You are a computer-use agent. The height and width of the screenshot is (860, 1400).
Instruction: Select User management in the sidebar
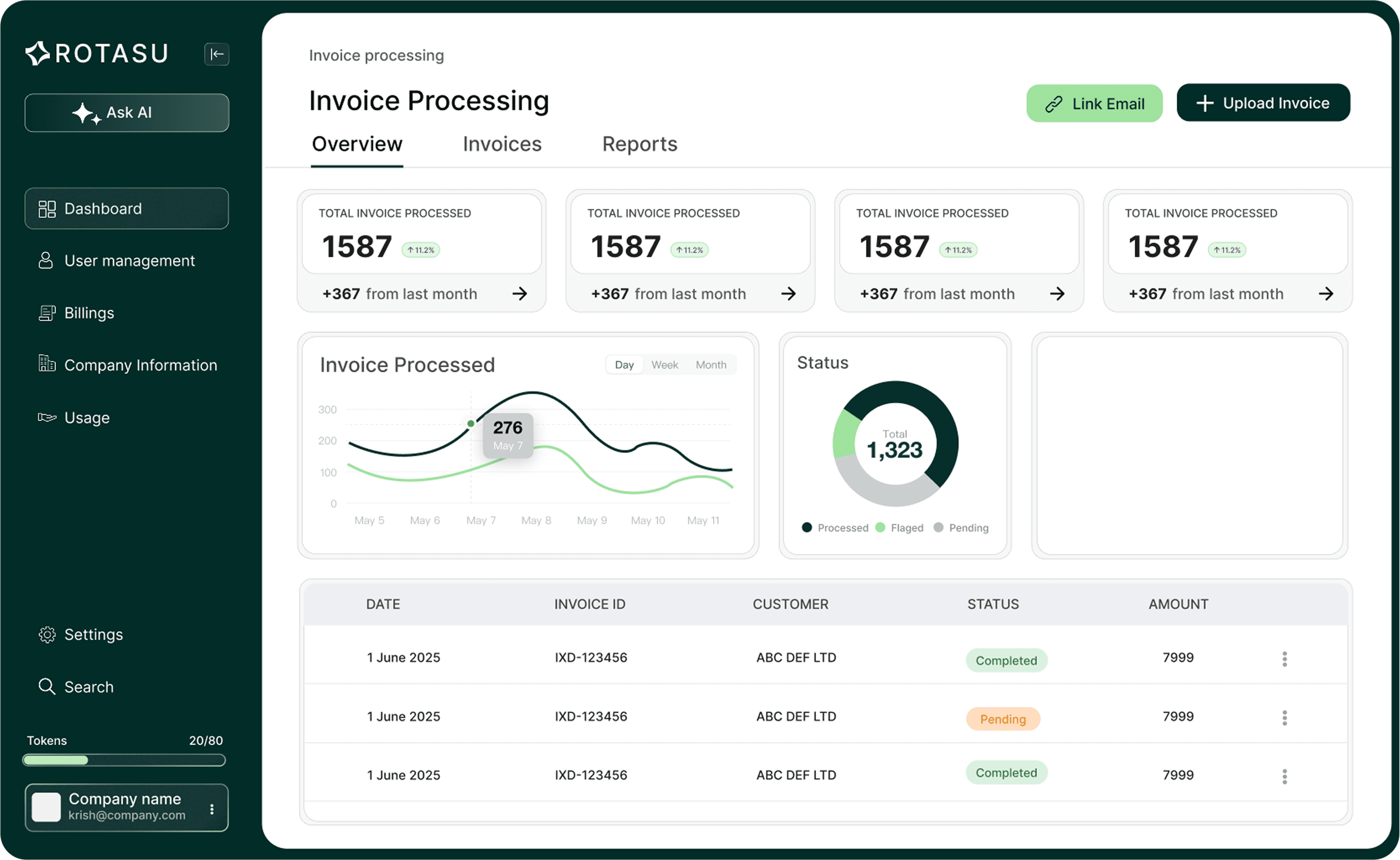129,260
